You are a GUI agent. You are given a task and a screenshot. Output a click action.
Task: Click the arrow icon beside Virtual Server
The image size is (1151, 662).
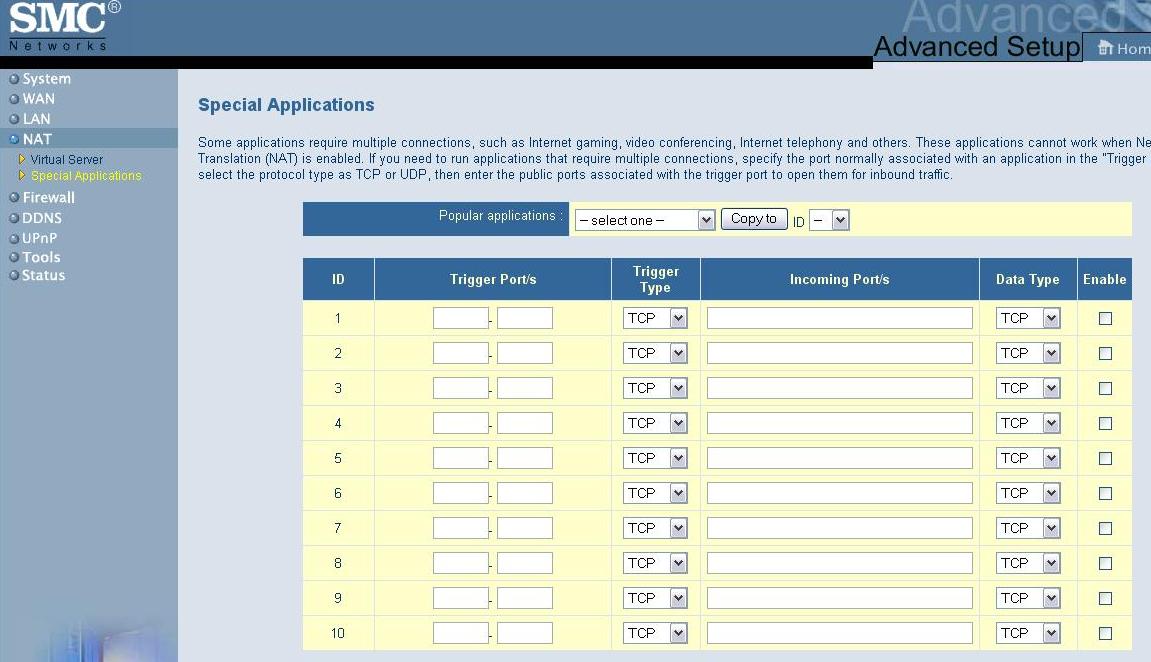22,159
